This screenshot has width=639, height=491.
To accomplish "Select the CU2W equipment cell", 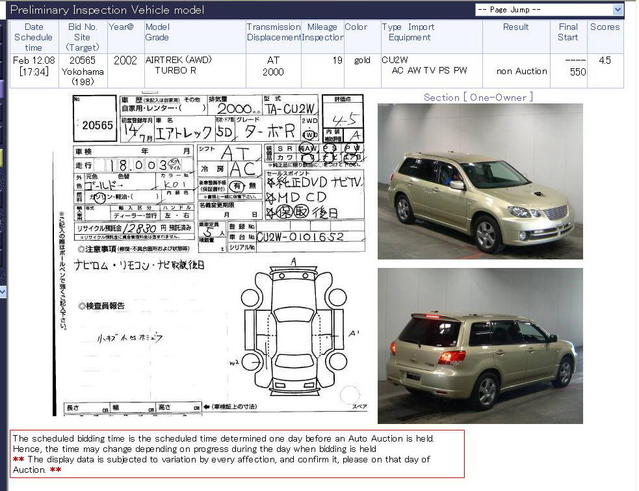I will coord(432,71).
